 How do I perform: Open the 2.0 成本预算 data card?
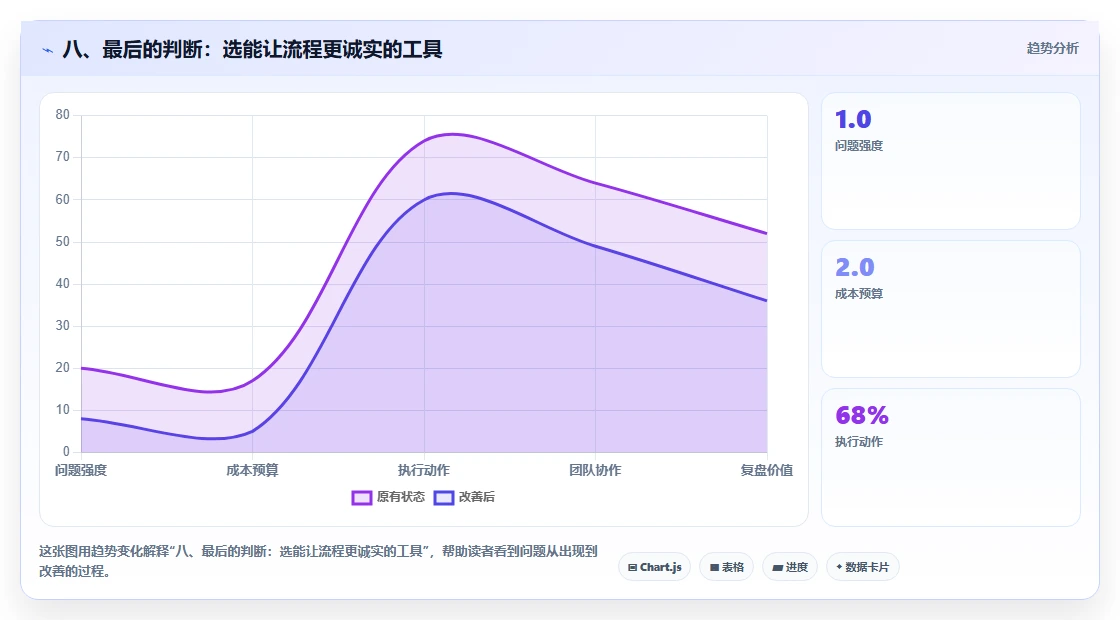[x=951, y=309]
